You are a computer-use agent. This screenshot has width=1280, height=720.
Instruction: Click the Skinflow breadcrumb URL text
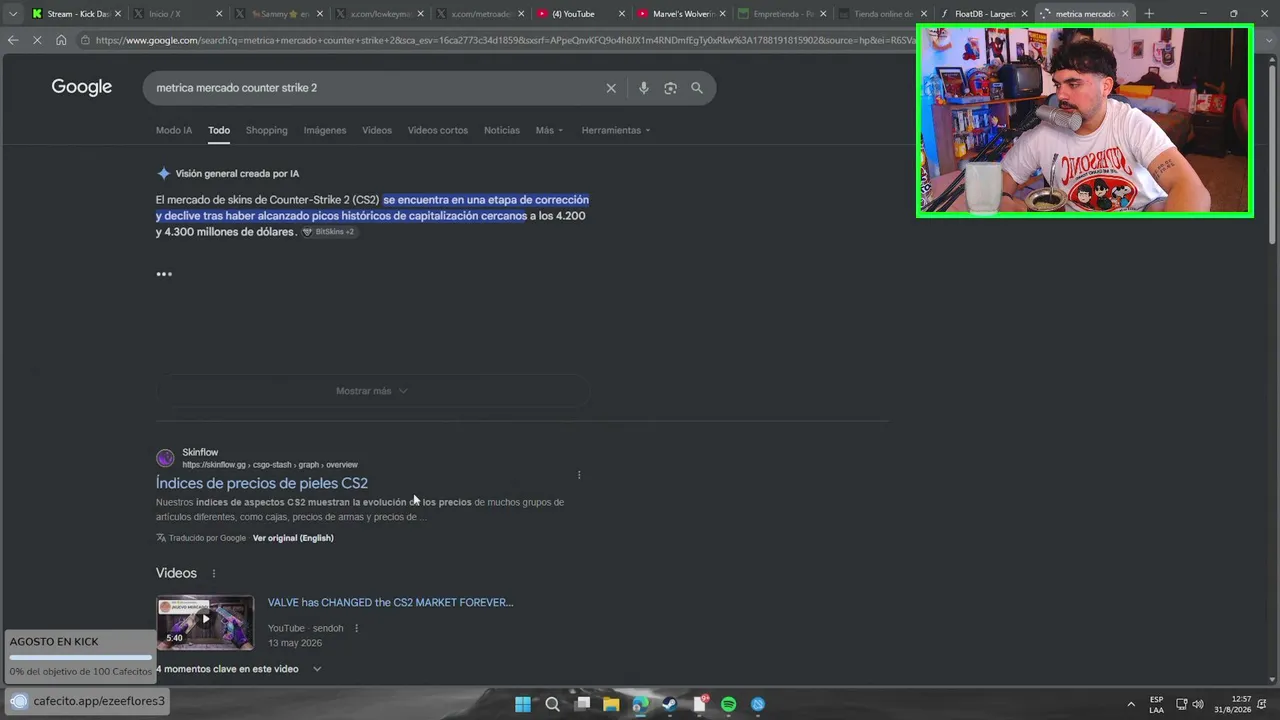pyautogui.click(x=270, y=465)
